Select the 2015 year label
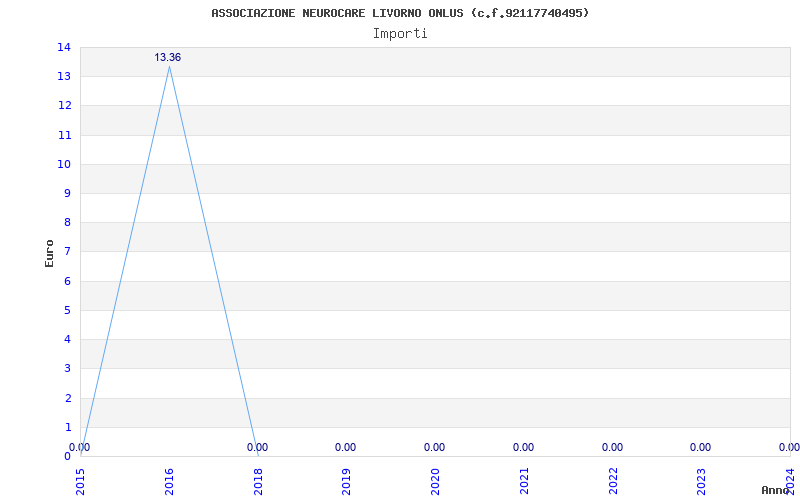Image resolution: width=800 pixels, height=500 pixels. (x=81, y=482)
